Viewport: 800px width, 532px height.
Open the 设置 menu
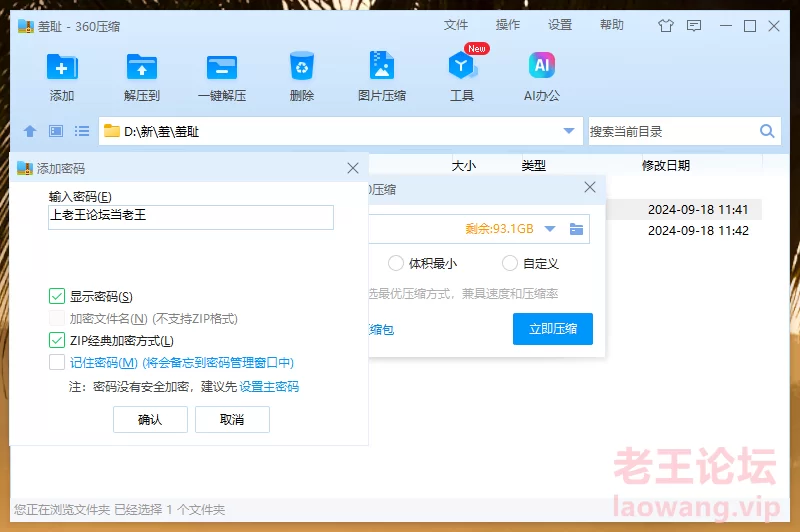(560, 25)
